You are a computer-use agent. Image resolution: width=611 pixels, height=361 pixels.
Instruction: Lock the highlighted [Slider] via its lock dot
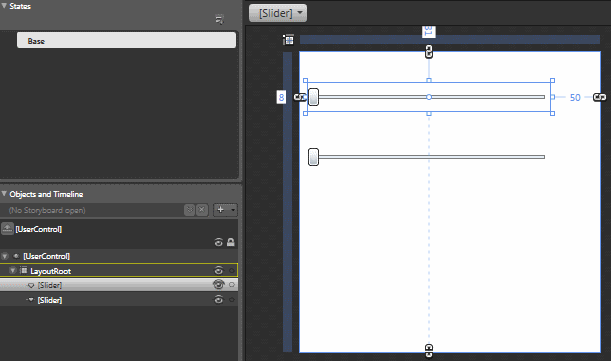tap(231, 285)
